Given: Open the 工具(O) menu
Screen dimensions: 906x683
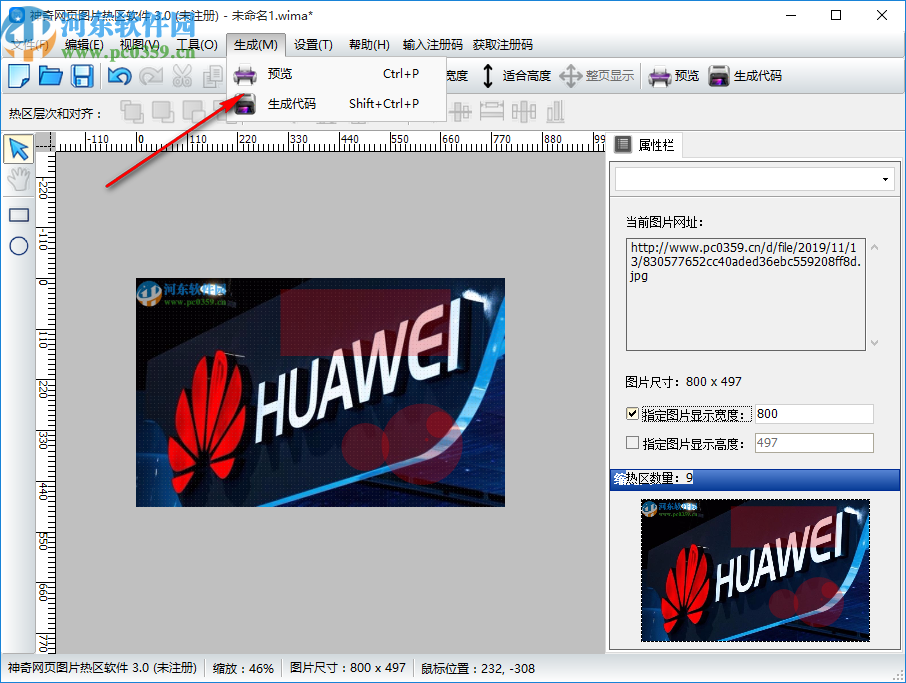Looking at the screenshot, I should pos(197,44).
